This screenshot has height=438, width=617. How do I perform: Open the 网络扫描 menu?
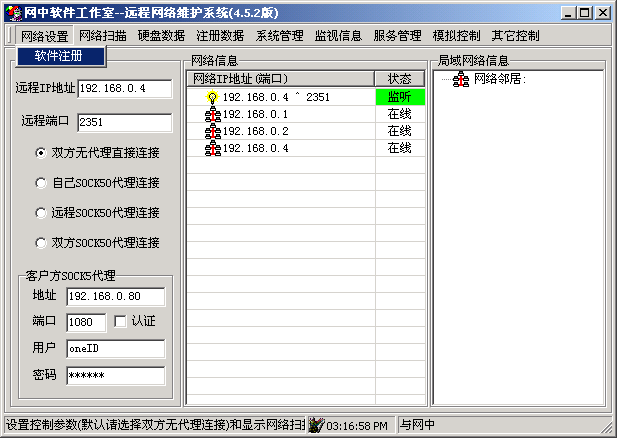103,35
